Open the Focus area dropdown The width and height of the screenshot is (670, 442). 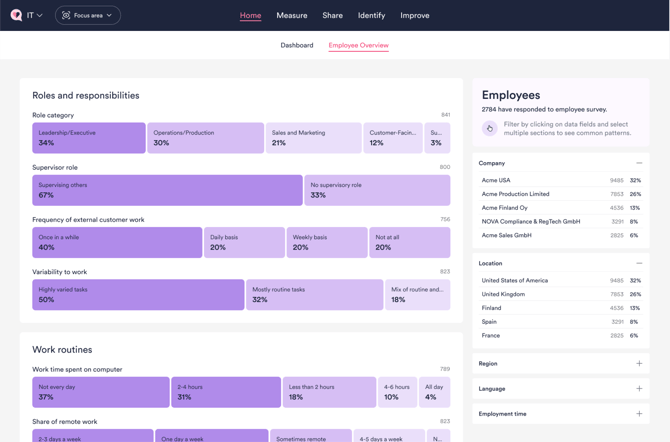point(87,15)
